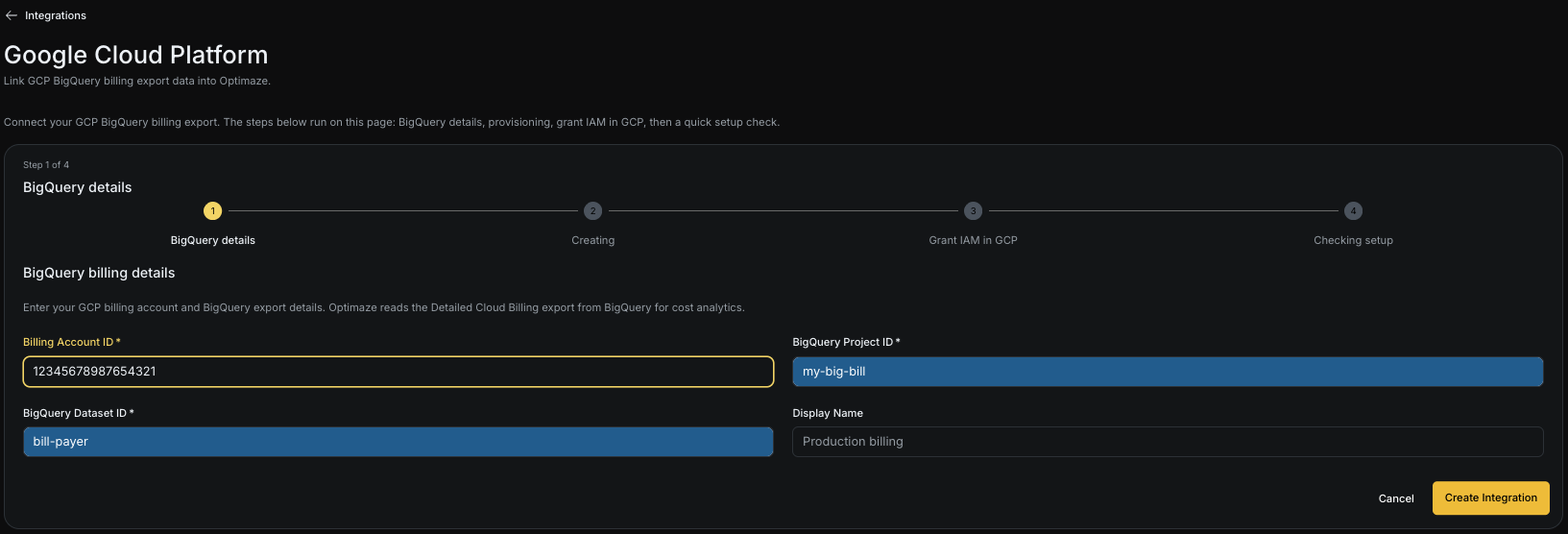This screenshot has width=1568, height=534.
Task: Select step 1 circle in progress stepper
Action: [213, 210]
